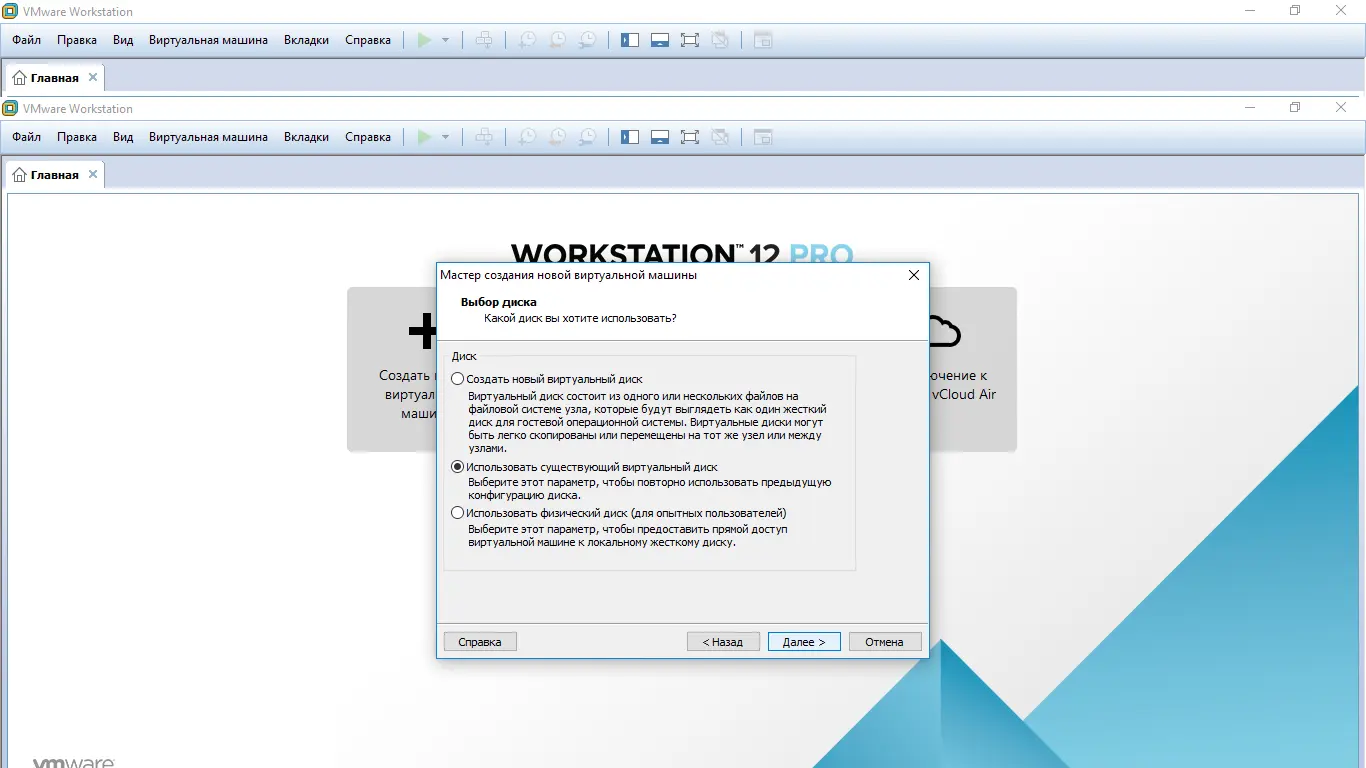The width and height of the screenshot is (1366, 768).
Task: Toggle the library sidebar icon in lower window toolbar
Action: tap(630, 137)
